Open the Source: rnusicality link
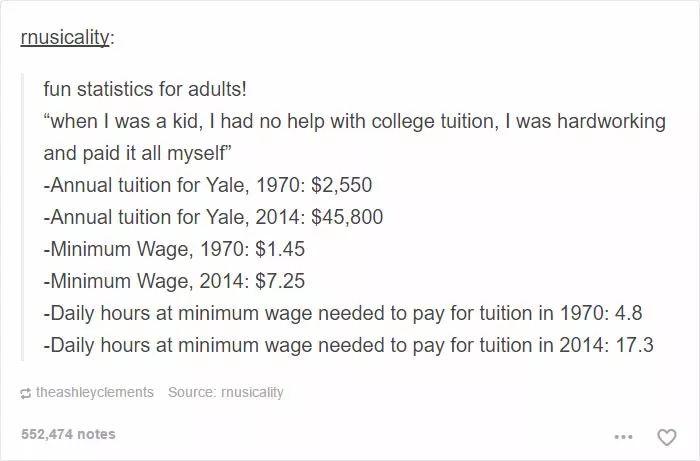 coord(225,392)
